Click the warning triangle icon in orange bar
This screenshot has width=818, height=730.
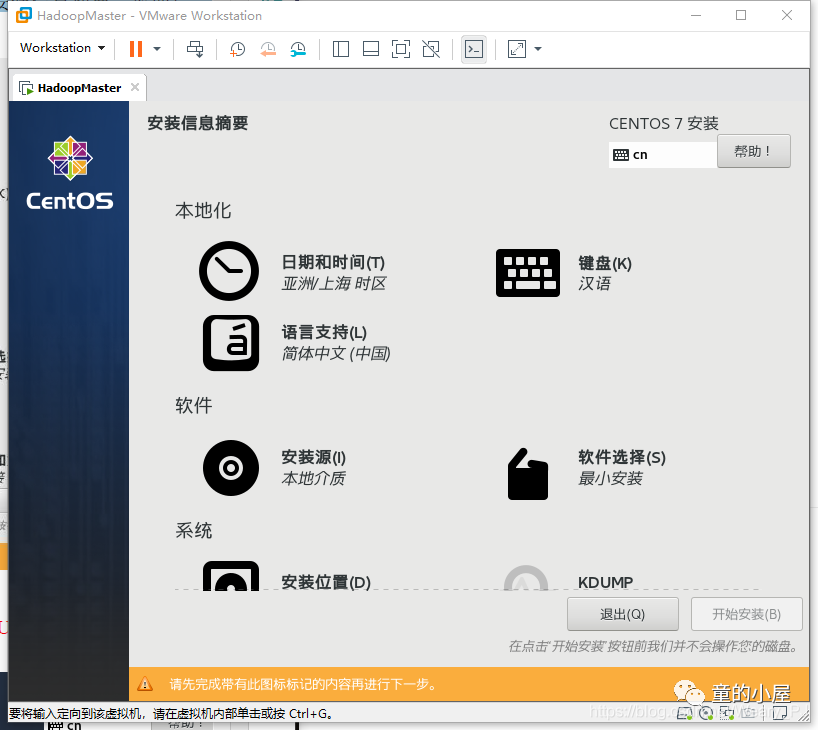click(x=145, y=684)
